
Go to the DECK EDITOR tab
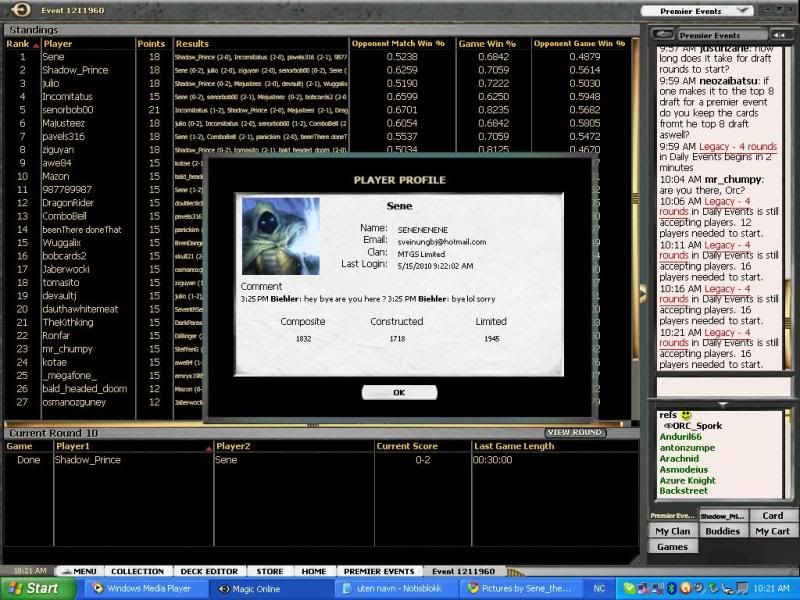209,571
